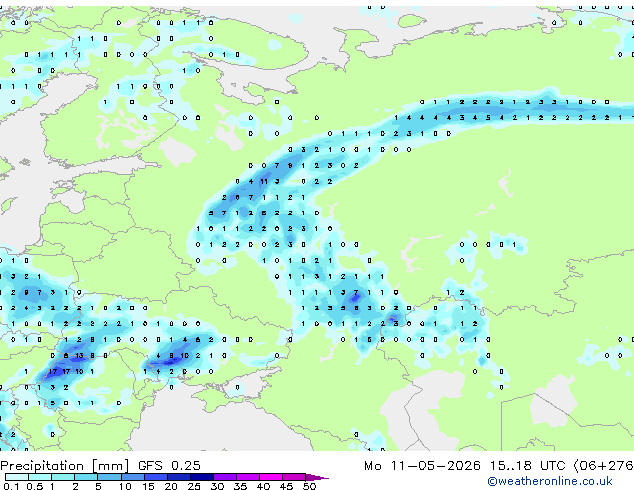Click the legend label "30"
The height and width of the screenshot is (490, 634).
pos(218,486)
